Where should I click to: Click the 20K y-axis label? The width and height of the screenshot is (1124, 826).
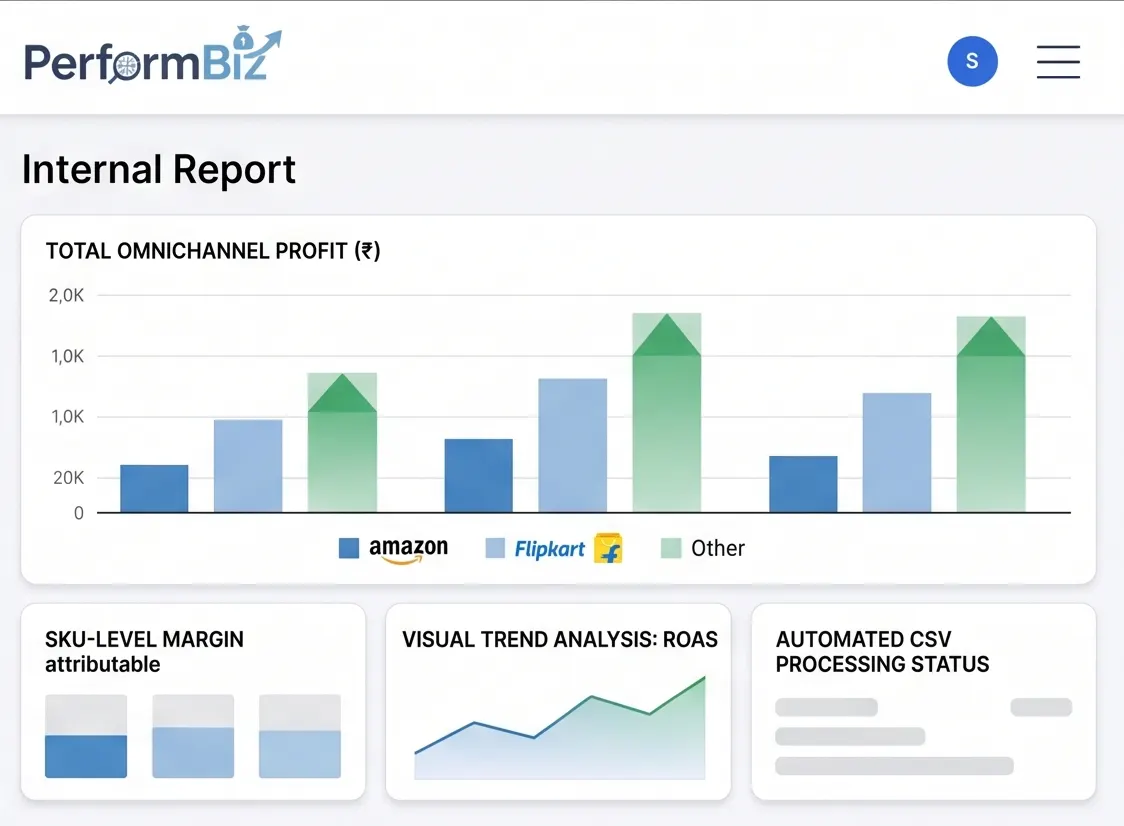(68, 478)
